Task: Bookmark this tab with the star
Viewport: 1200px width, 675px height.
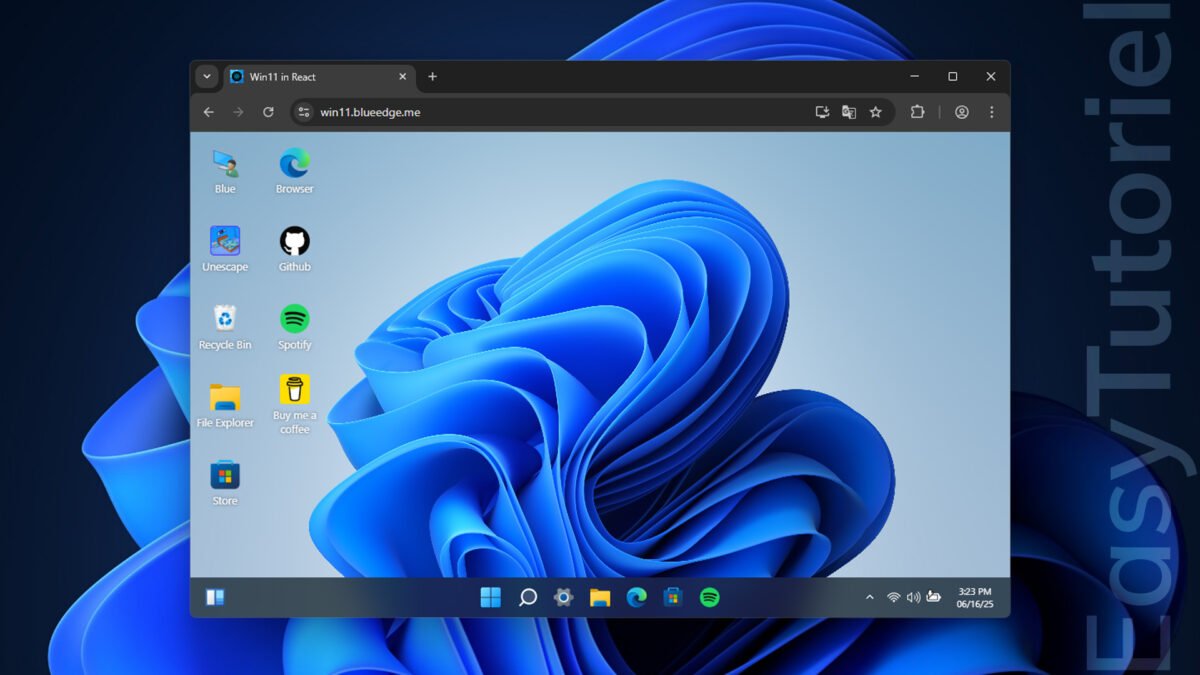Action: [876, 112]
